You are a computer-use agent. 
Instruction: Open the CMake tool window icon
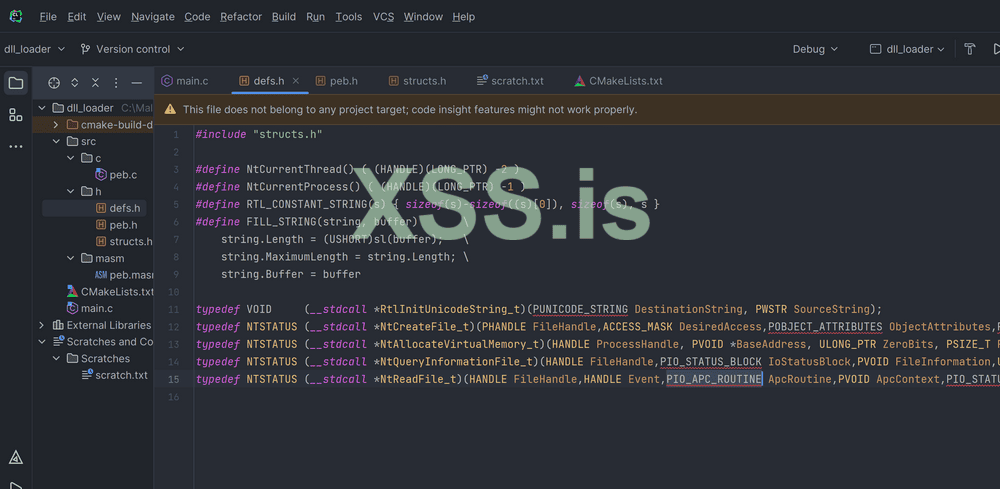16,457
